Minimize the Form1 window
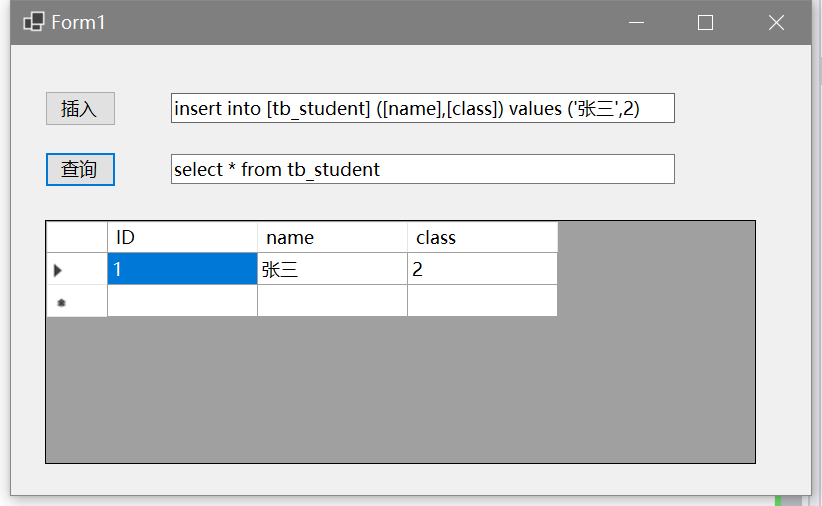Image resolution: width=822 pixels, height=506 pixels. coord(635,22)
